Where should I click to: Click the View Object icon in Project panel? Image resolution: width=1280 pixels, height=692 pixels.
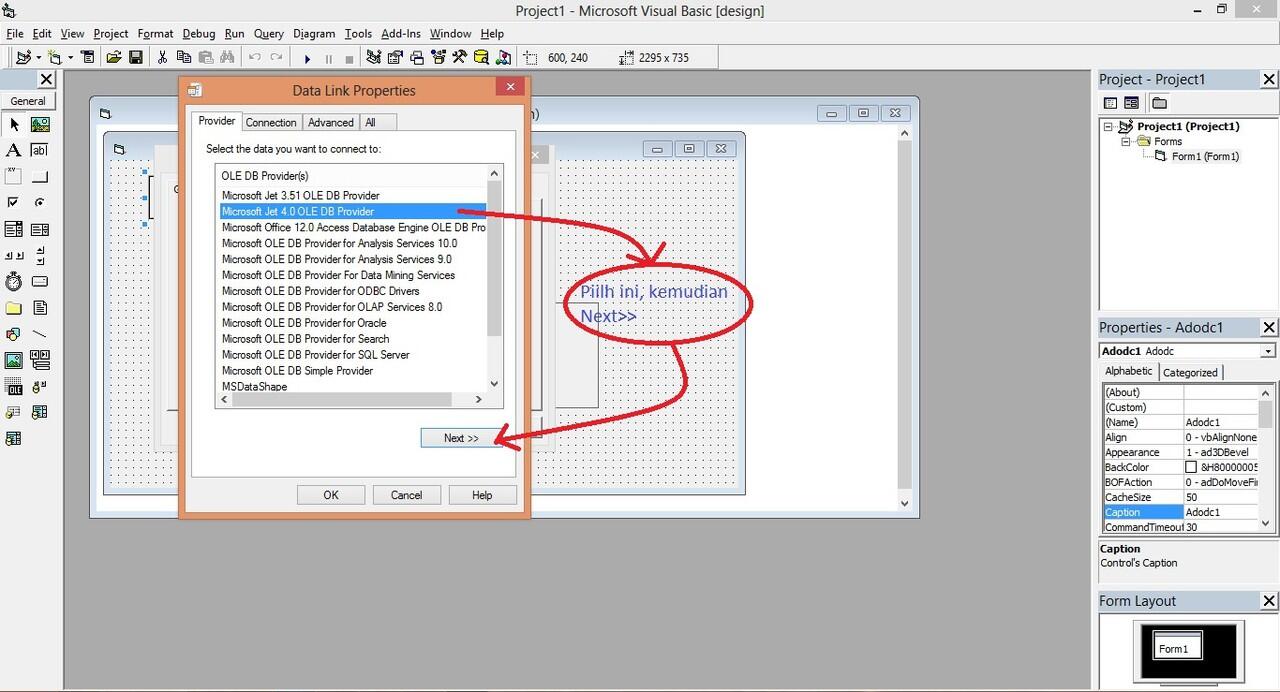(x=1132, y=103)
